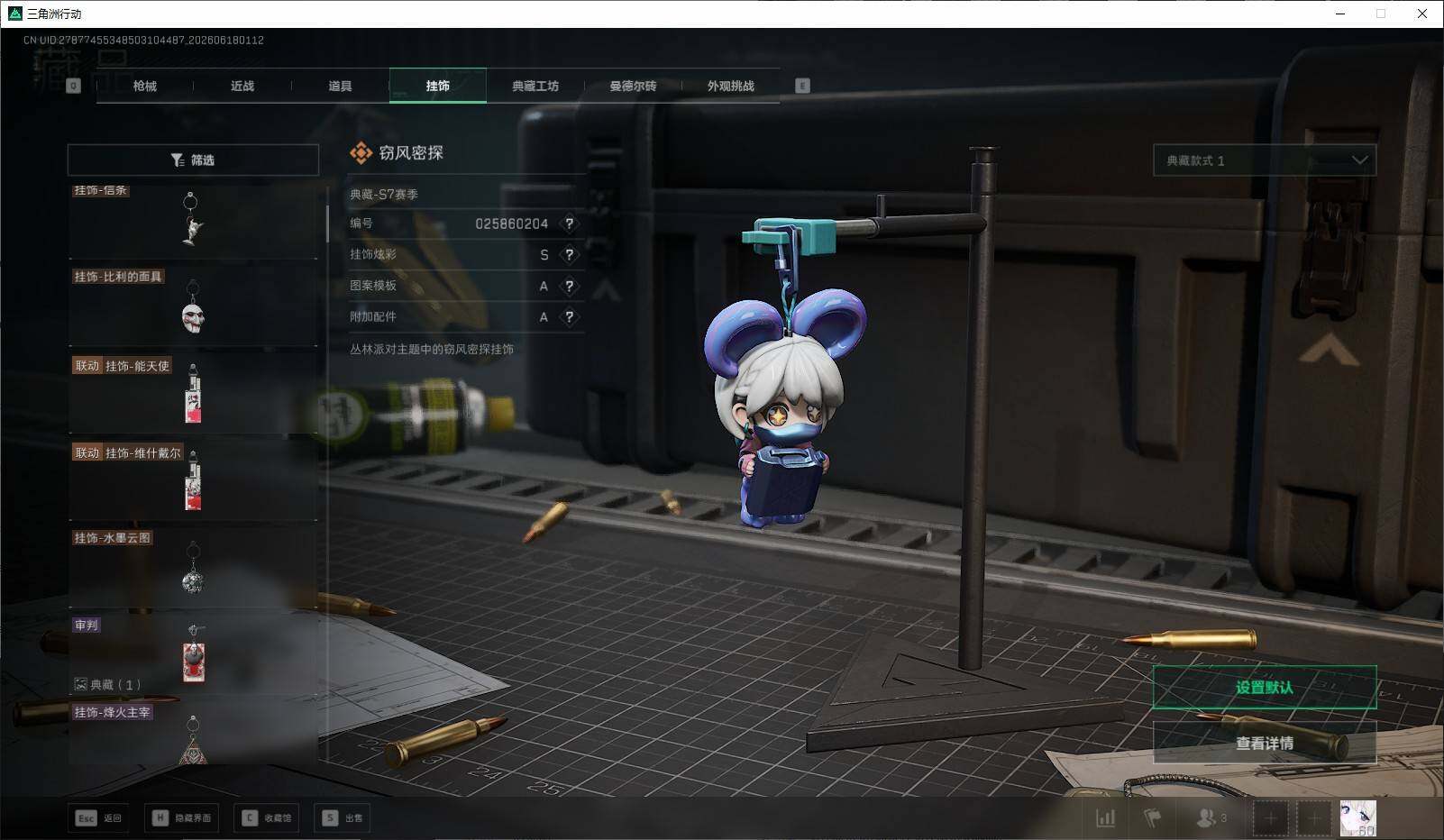Click the help icon beside 附加配件
Viewport: 1444px width, 840px height.
[569, 316]
